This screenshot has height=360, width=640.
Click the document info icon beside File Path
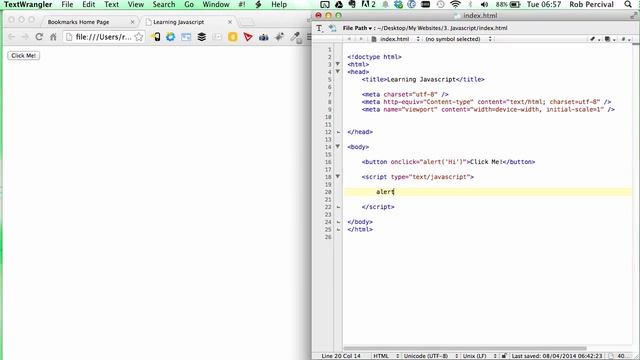[x=333, y=28]
